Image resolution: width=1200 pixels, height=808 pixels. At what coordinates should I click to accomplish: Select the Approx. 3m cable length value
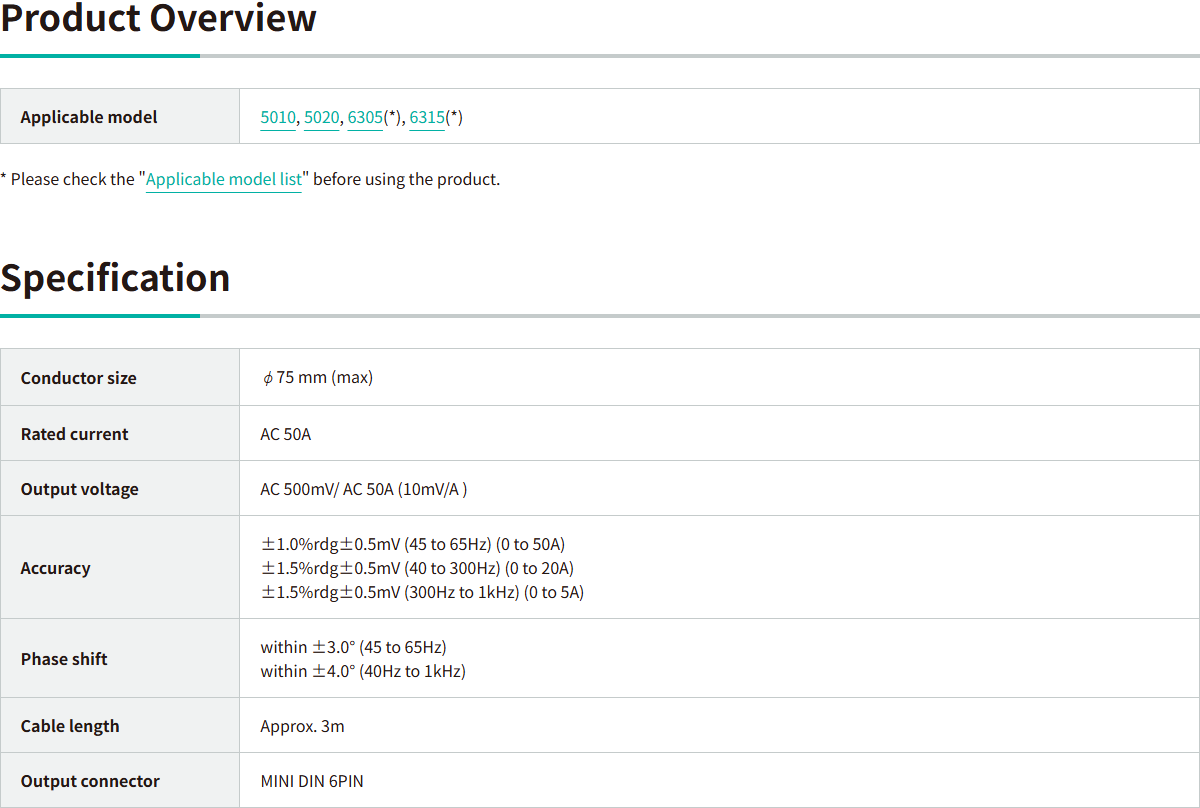click(x=302, y=726)
